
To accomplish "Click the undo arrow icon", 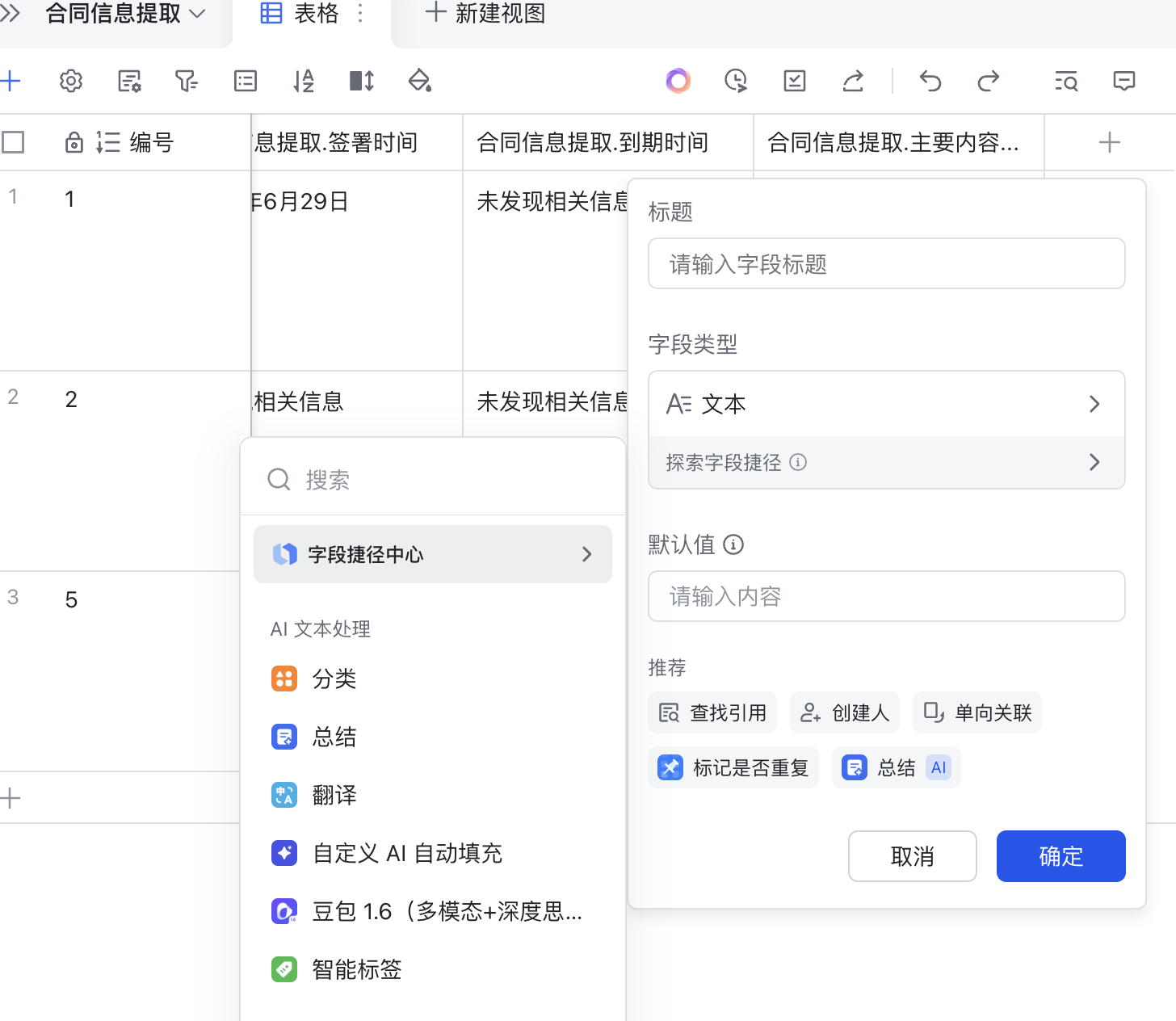I will click(x=930, y=81).
